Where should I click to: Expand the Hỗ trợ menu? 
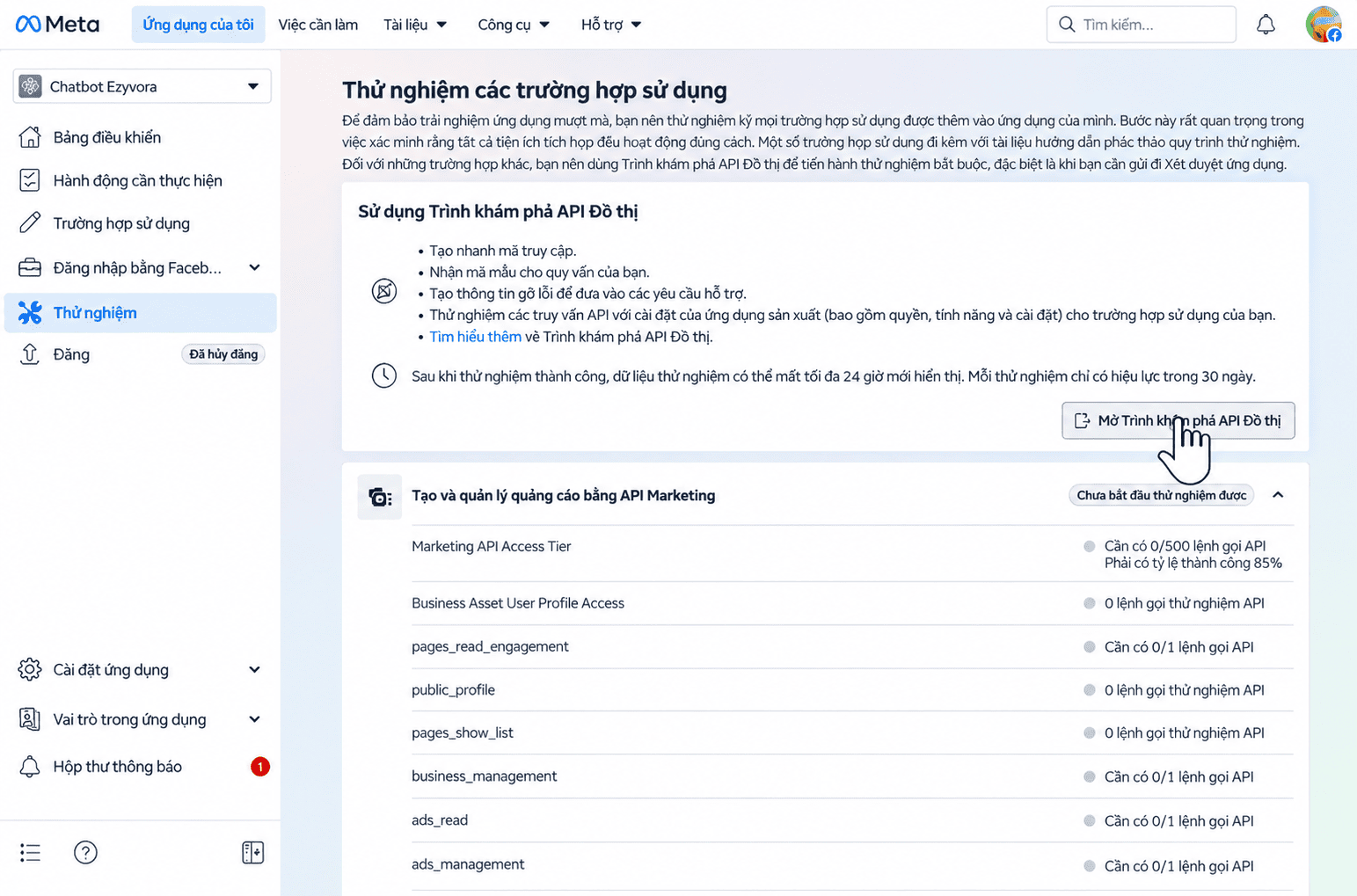point(611,25)
